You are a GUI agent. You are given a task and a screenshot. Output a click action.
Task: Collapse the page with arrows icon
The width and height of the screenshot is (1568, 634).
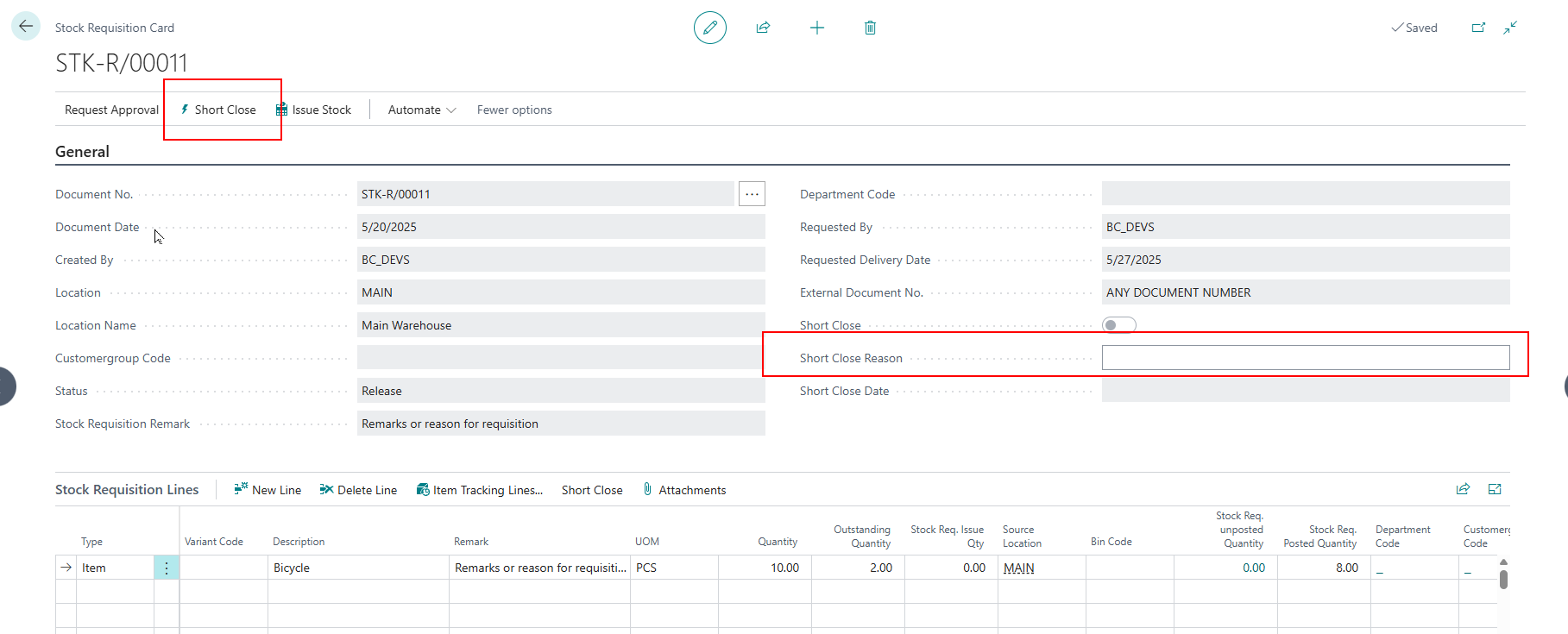1510,28
